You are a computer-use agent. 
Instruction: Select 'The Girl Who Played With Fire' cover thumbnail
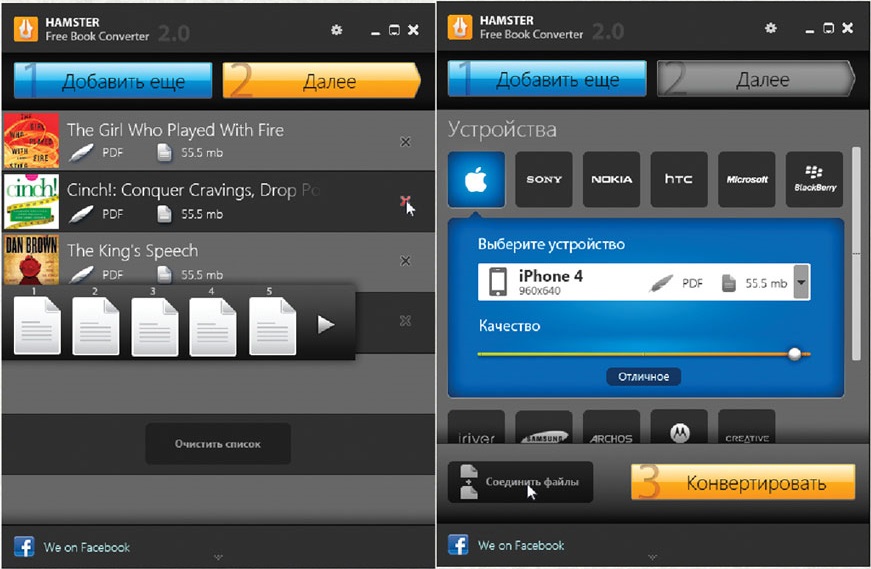click(31, 141)
